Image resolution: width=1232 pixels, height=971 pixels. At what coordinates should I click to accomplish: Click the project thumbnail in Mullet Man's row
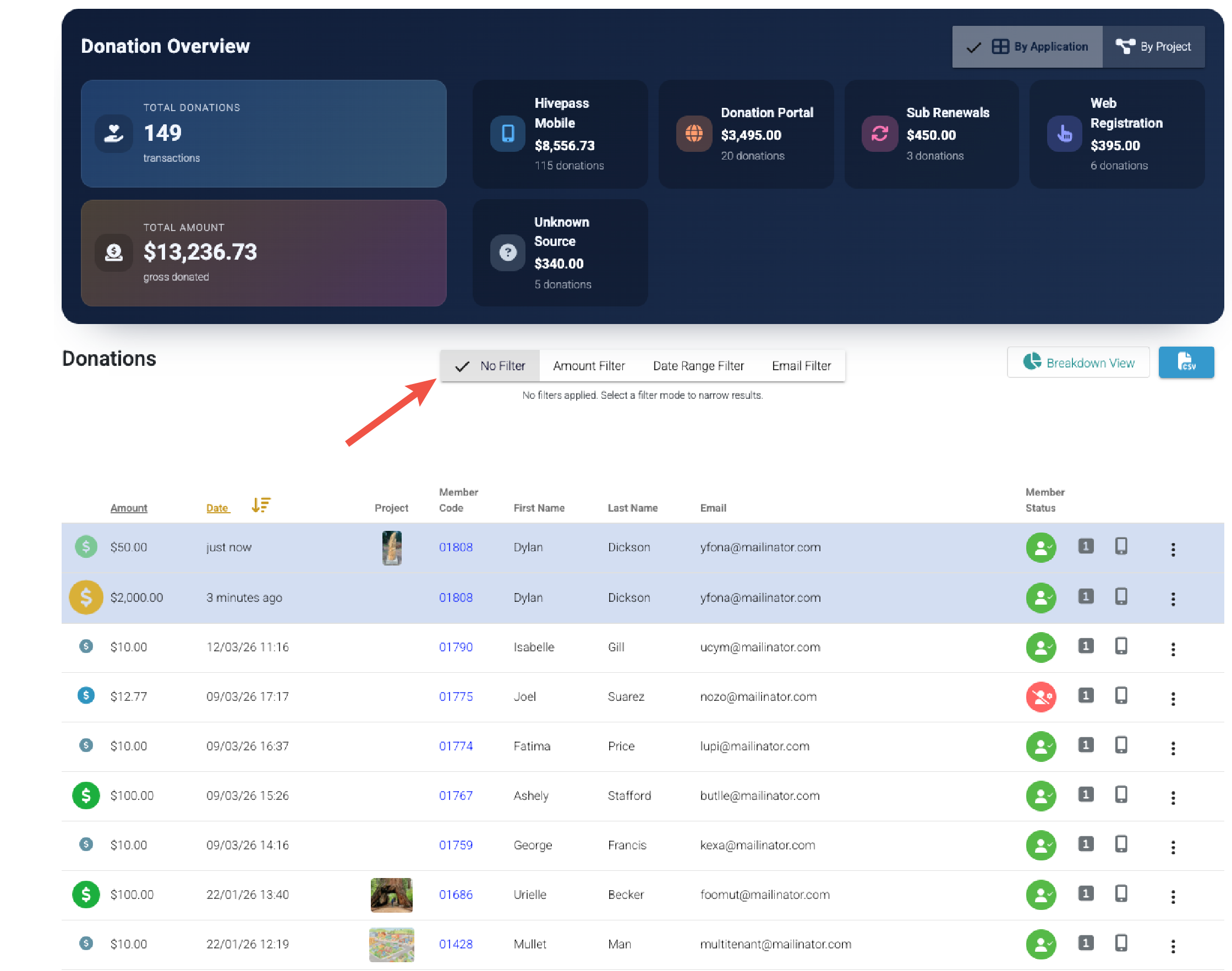(391, 943)
